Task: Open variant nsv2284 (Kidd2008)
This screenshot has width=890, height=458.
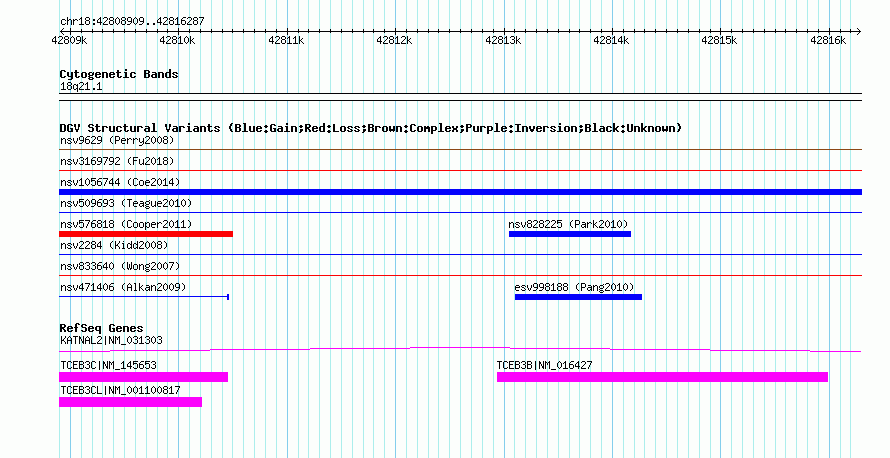Action: click(114, 245)
